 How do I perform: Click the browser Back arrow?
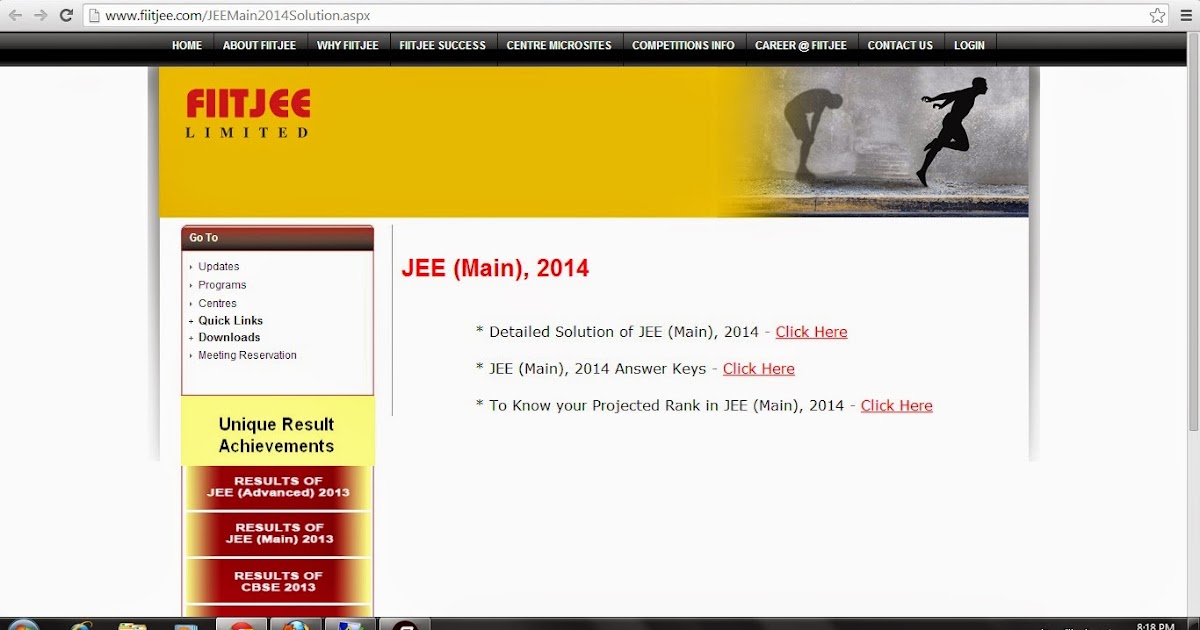15,15
